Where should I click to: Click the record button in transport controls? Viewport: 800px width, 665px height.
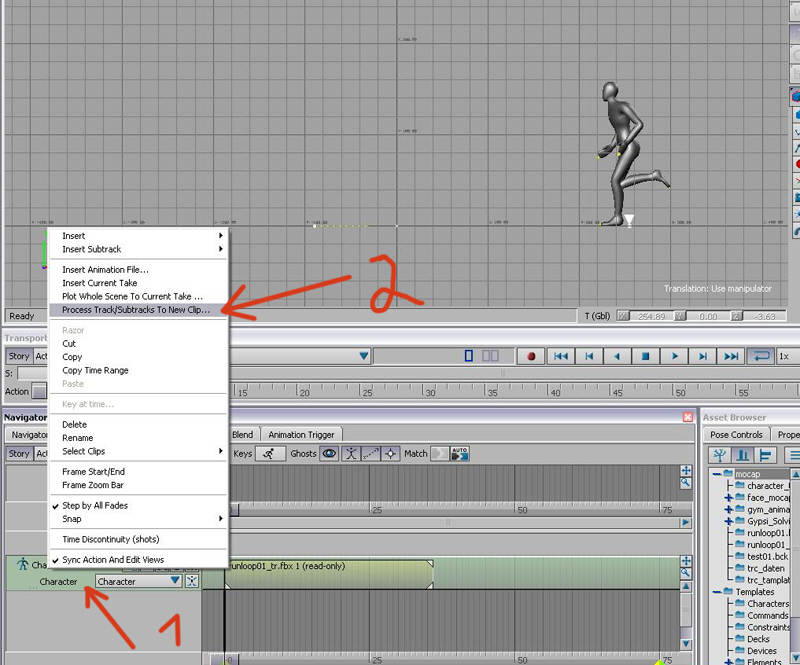click(x=532, y=356)
